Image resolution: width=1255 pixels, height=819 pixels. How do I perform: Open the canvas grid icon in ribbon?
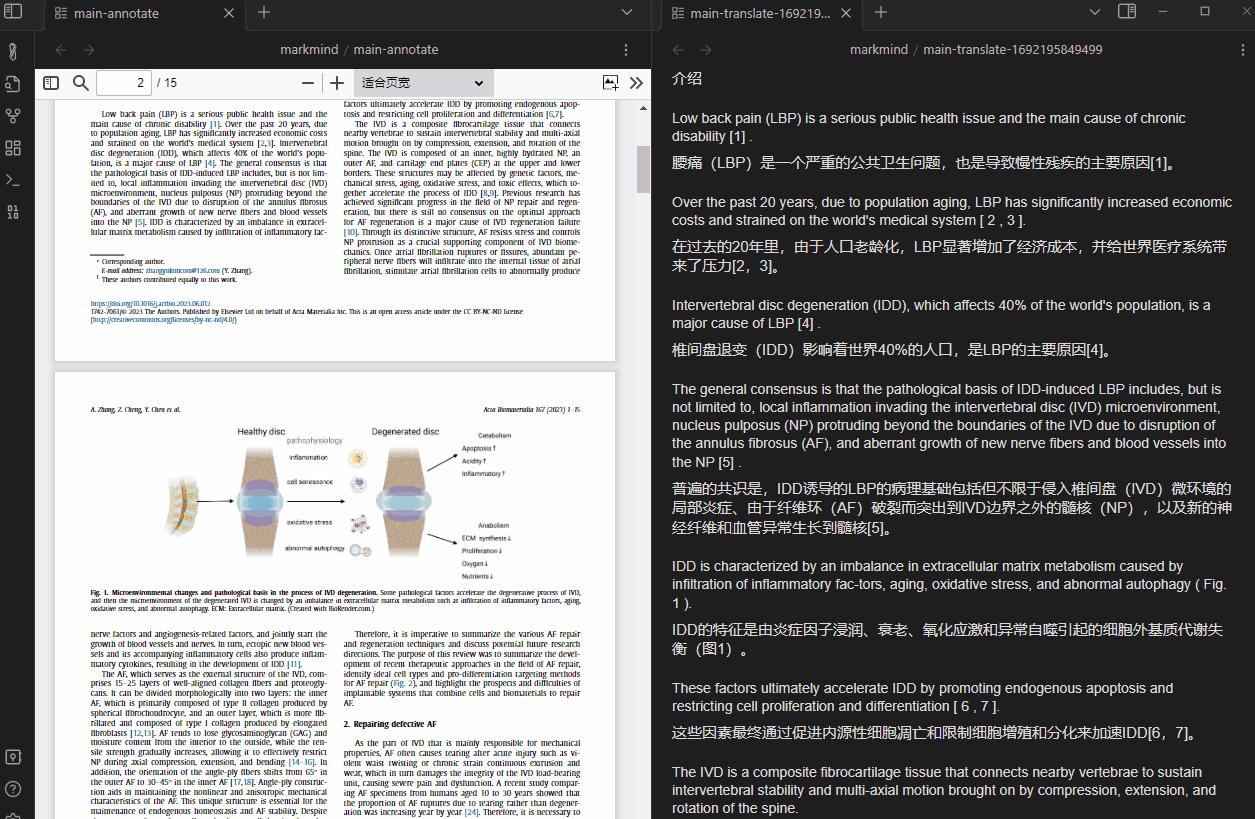pyautogui.click(x=13, y=148)
